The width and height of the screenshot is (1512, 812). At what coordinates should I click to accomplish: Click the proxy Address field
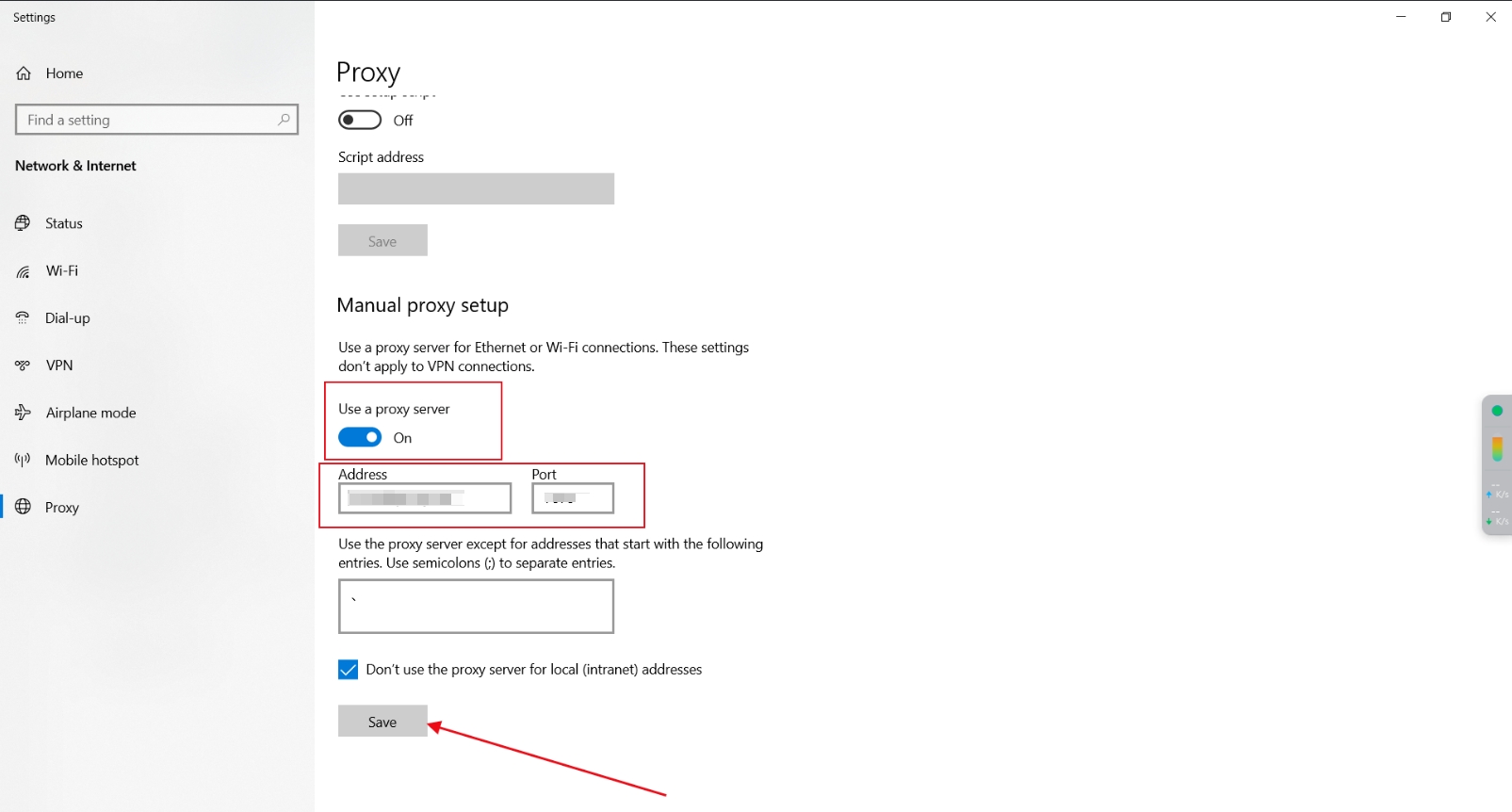pos(425,498)
